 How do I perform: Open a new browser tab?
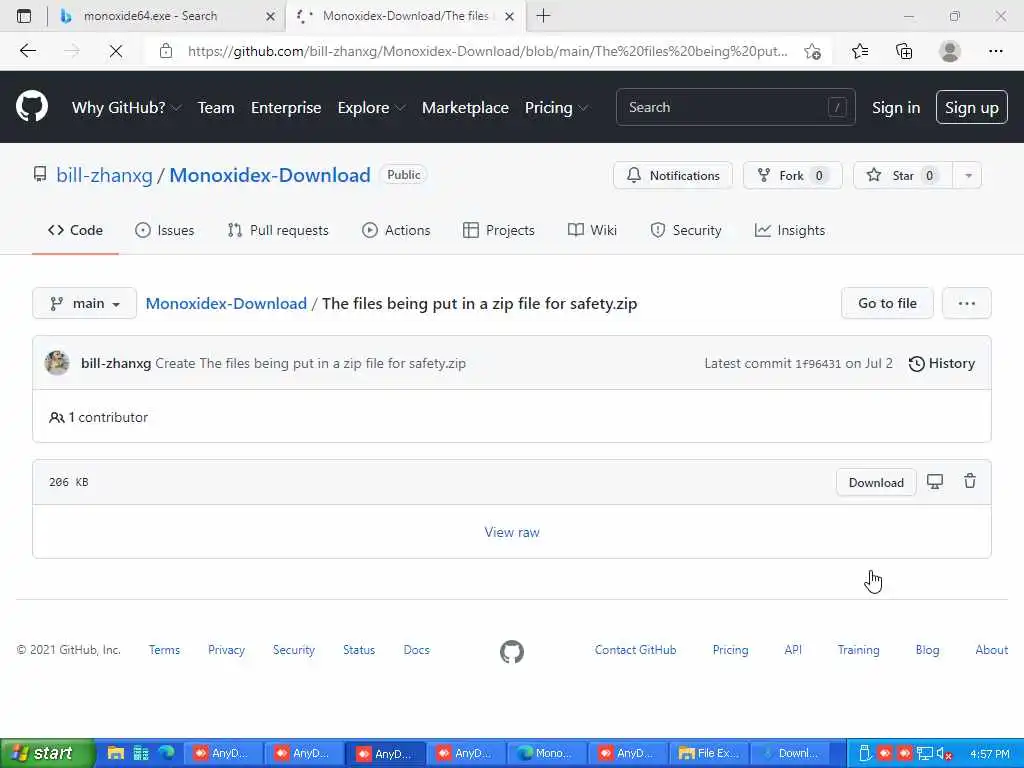(543, 16)
